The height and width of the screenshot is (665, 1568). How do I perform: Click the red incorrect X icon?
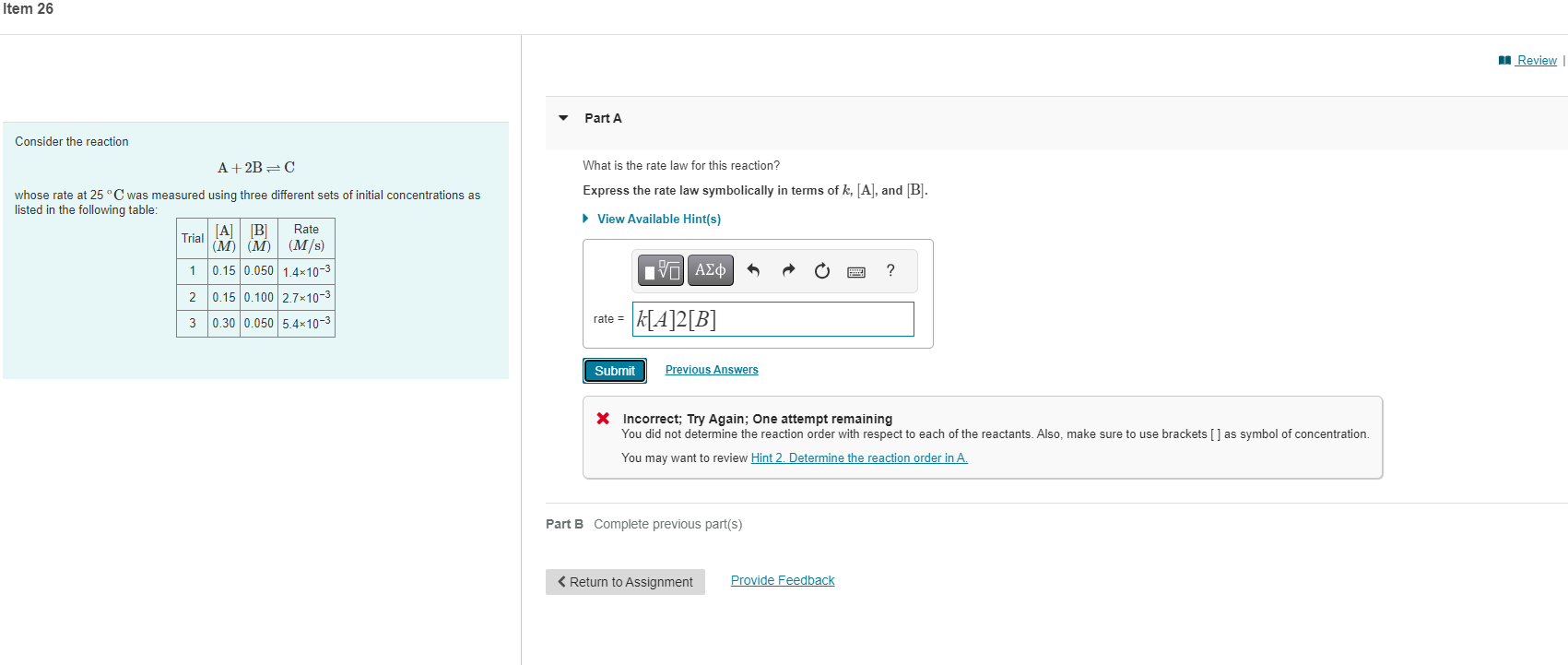603,418
